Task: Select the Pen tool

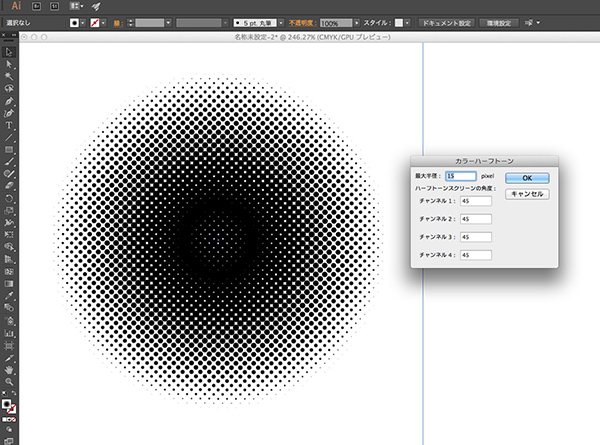Action: [x=9, y=100]
